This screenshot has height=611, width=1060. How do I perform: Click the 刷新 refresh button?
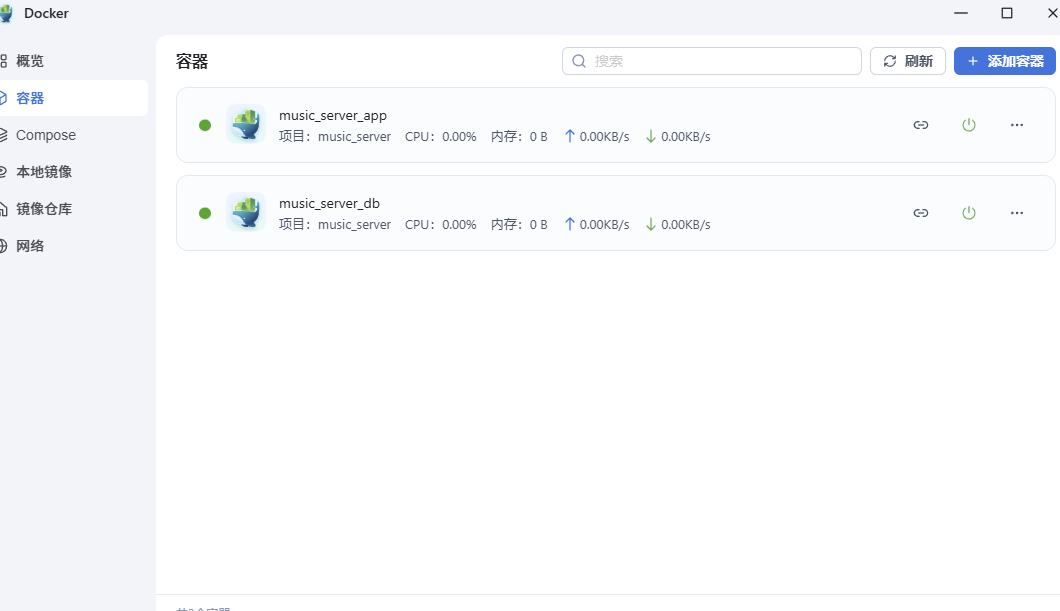(908, 61)
